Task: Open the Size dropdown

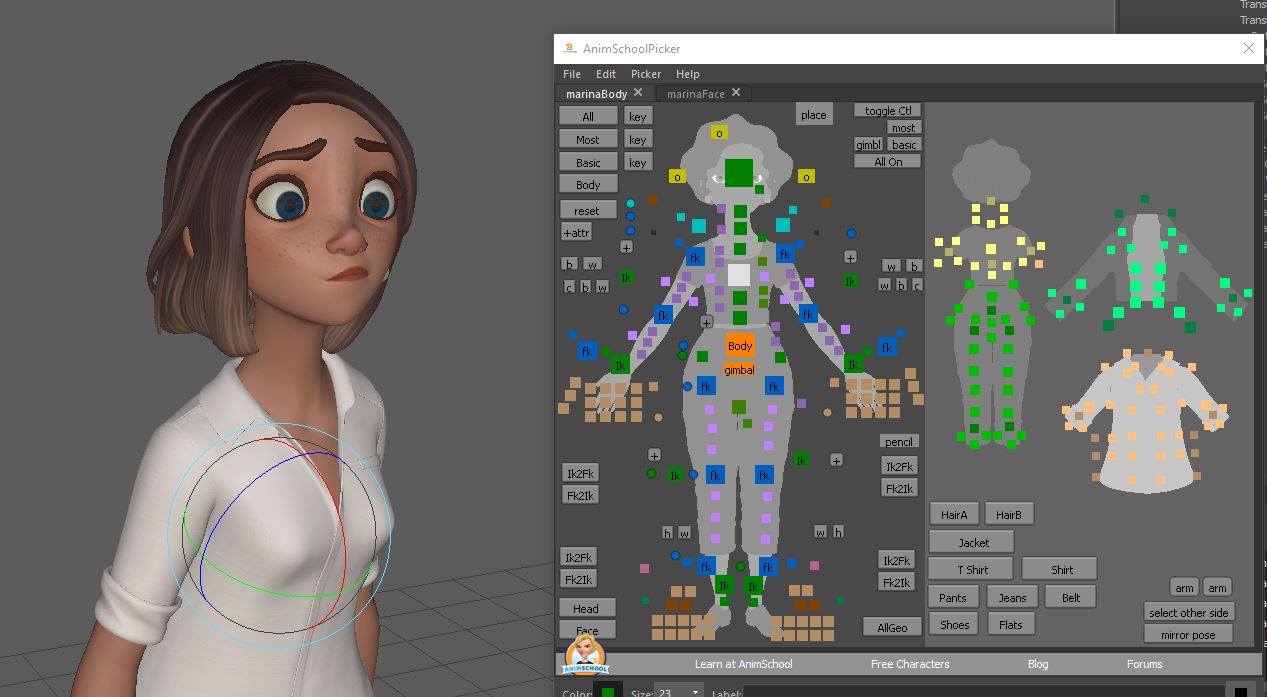Action: click(x=679, y=691)
